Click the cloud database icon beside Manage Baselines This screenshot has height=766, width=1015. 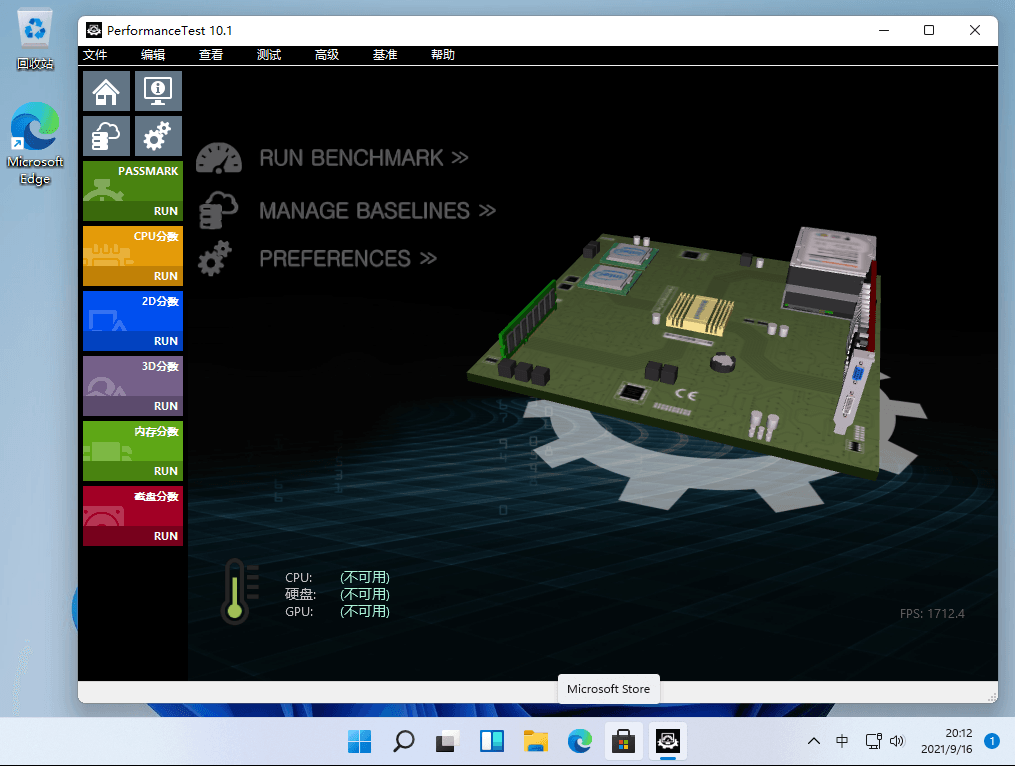[x=219, y=210]
